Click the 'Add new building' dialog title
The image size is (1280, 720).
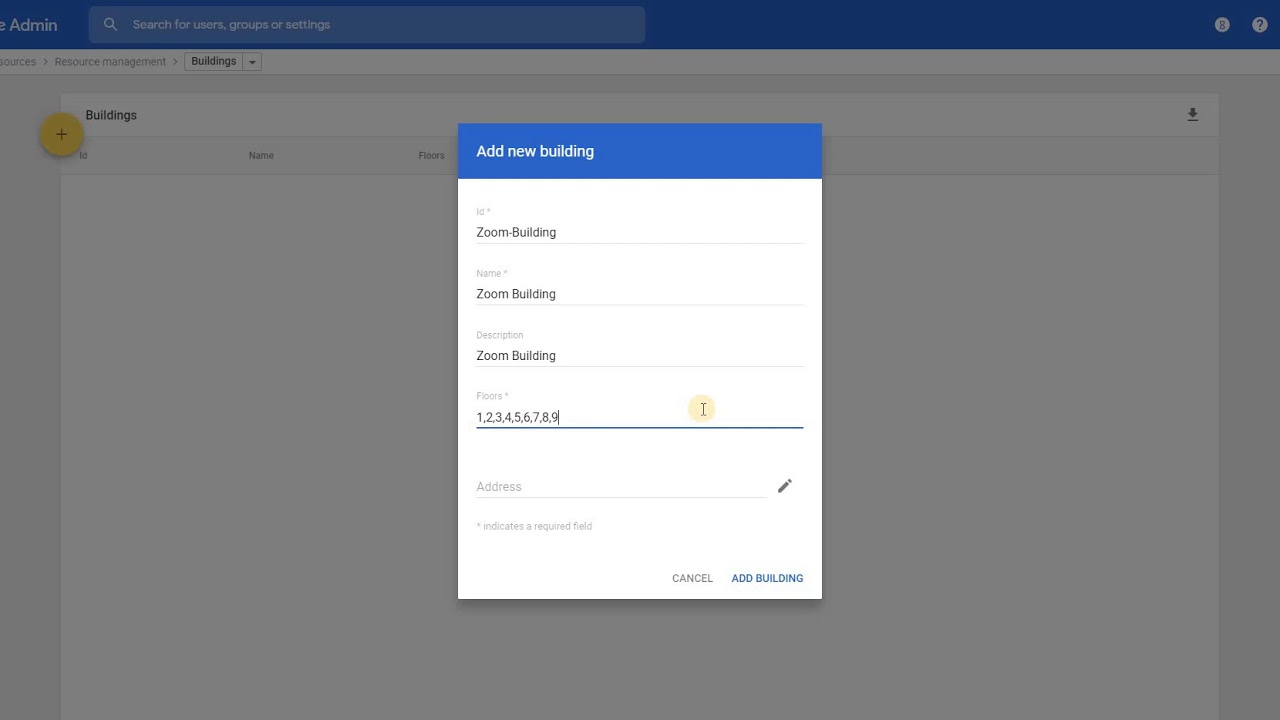tap(535, 151)
